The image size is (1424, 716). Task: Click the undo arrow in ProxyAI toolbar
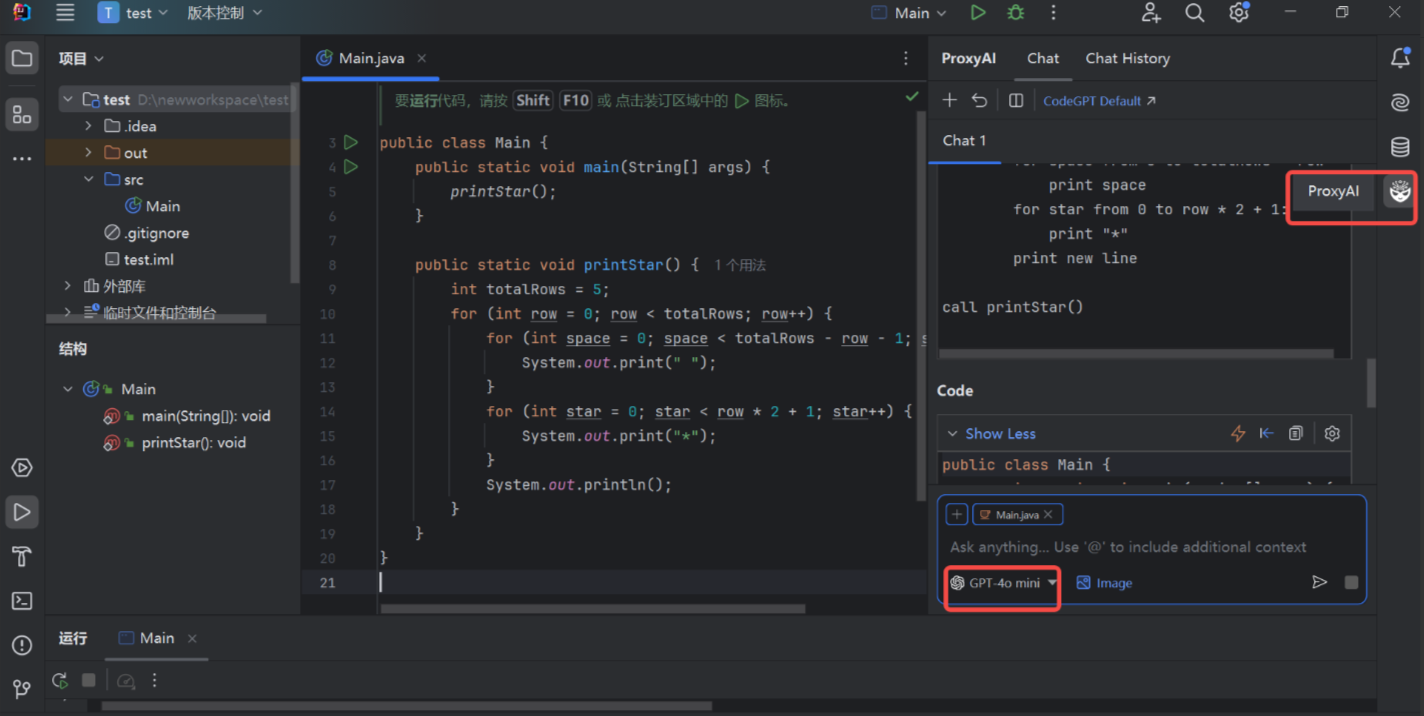pyautogui.click(x=979, y=100)
